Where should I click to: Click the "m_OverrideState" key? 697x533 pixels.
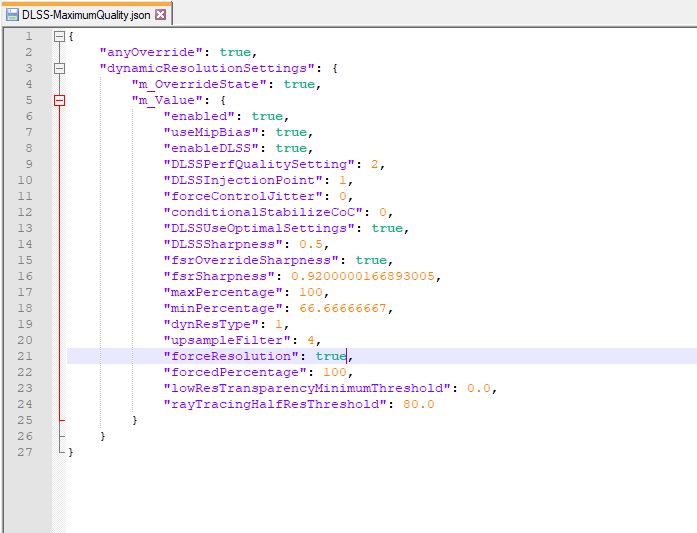199,84
